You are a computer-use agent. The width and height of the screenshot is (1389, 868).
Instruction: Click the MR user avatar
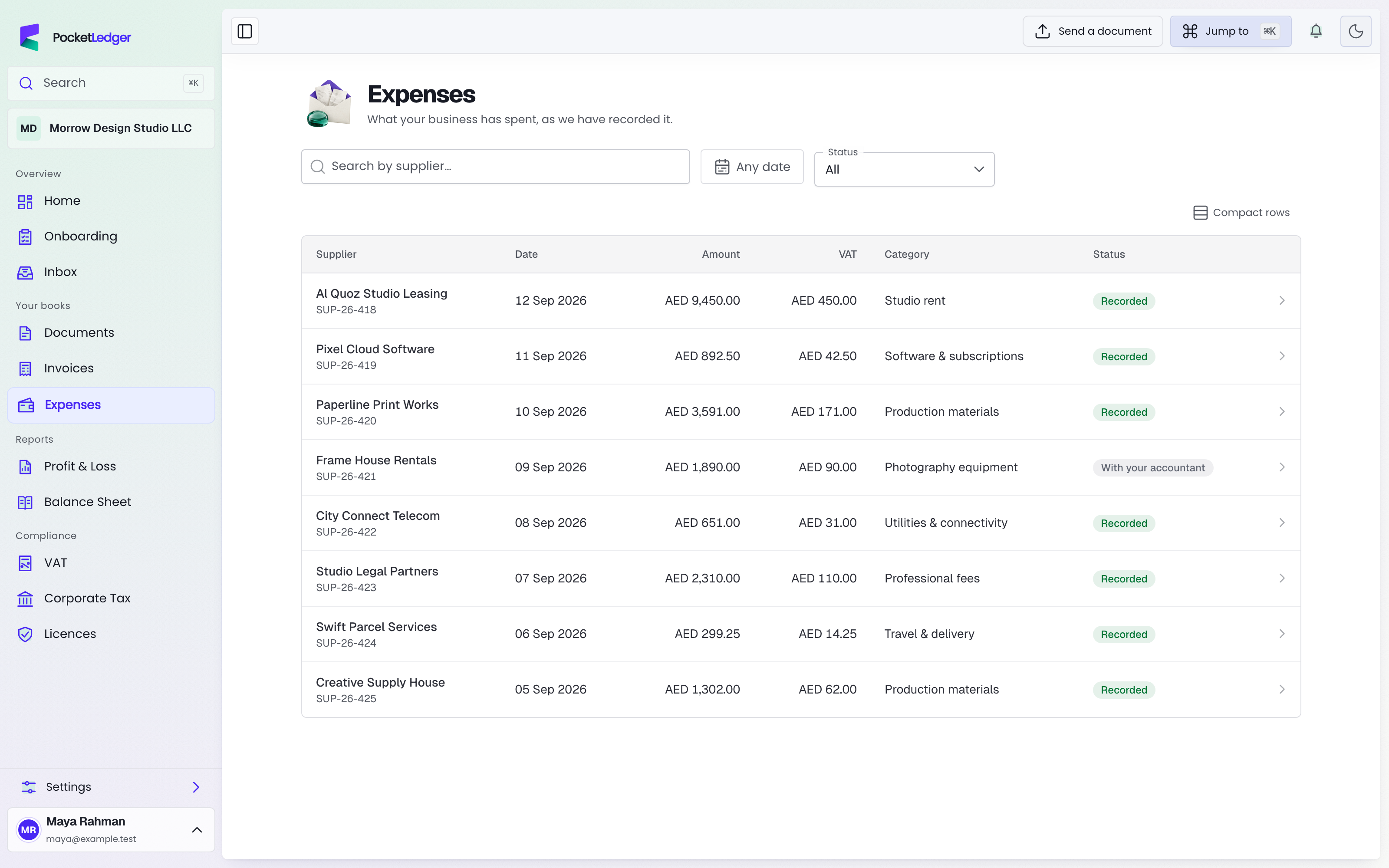pos(28,830)
